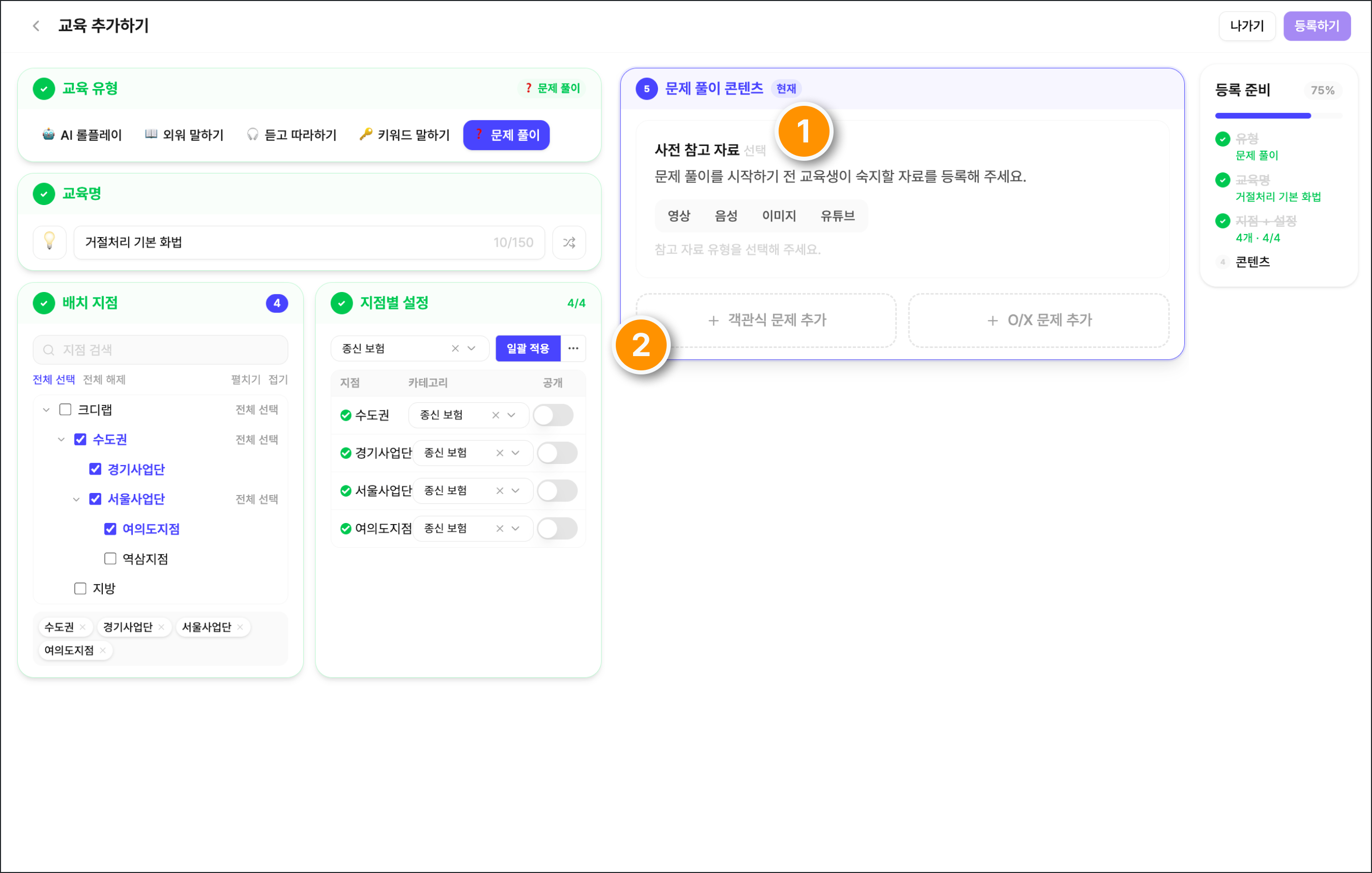Check the 지방 checkbox
The height and width of the screenshot is (873, 1372).
pos(80,588)
